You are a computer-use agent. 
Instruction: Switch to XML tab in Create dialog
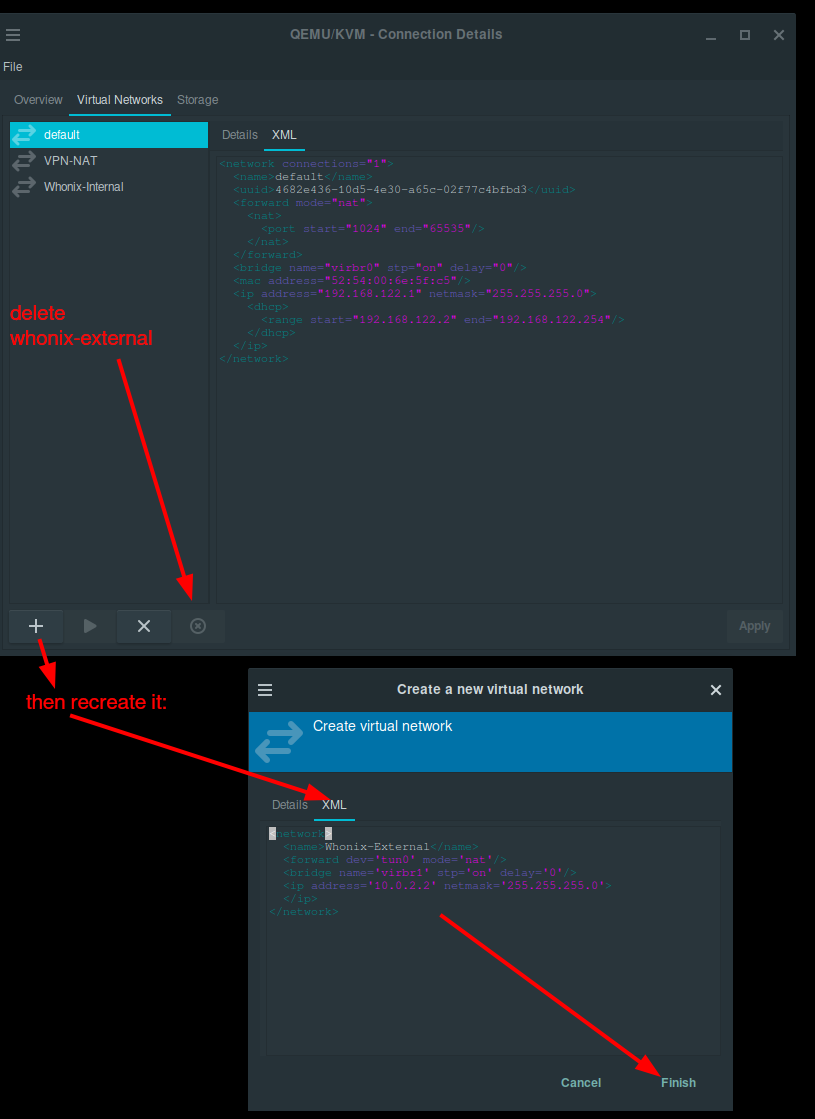tap(334, 804)
